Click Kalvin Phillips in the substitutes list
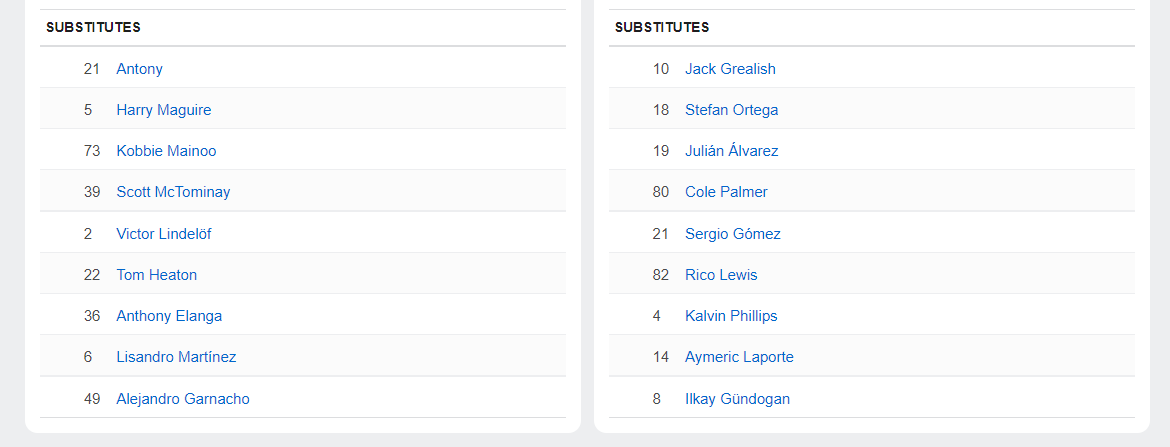This screenshot has height=447, width=1170. click(x=731, y=316)
